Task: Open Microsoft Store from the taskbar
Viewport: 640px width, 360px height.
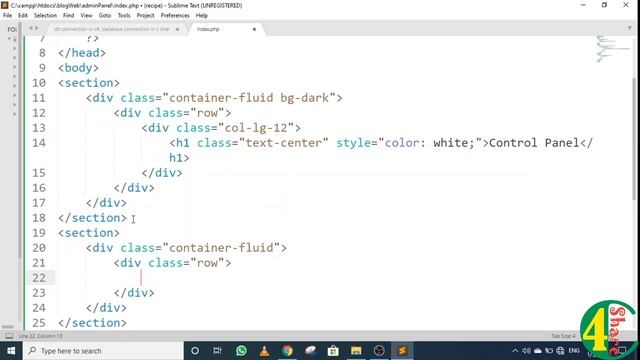Action: coord(333,351)
